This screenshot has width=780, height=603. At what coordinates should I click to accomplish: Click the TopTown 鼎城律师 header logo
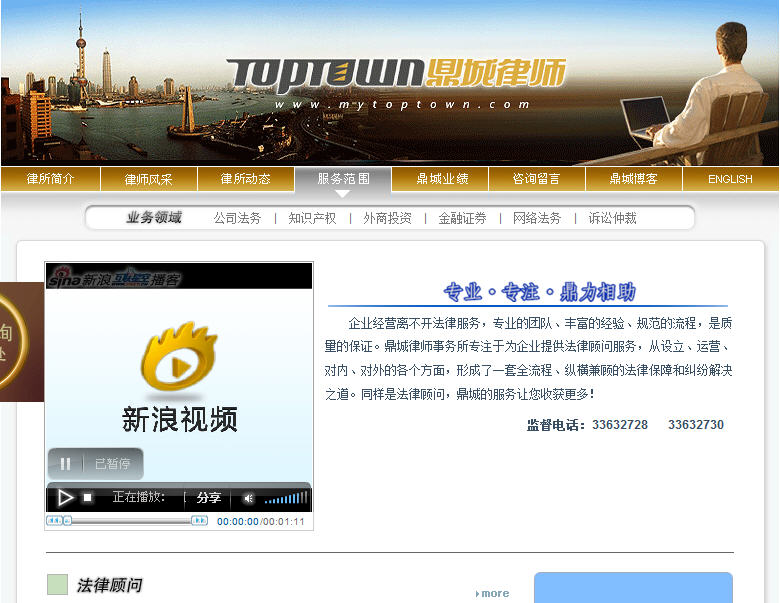pyautogui.click(x=396, y=74)
